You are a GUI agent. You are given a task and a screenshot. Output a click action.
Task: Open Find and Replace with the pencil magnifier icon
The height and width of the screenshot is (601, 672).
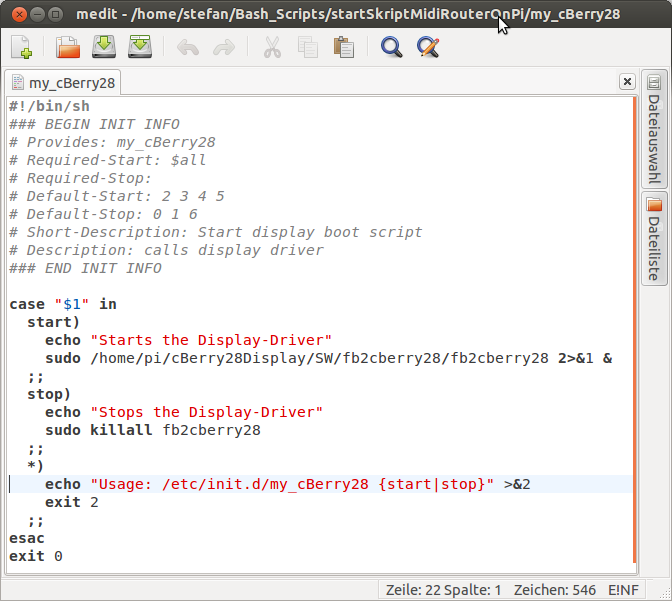click(428, 47)
